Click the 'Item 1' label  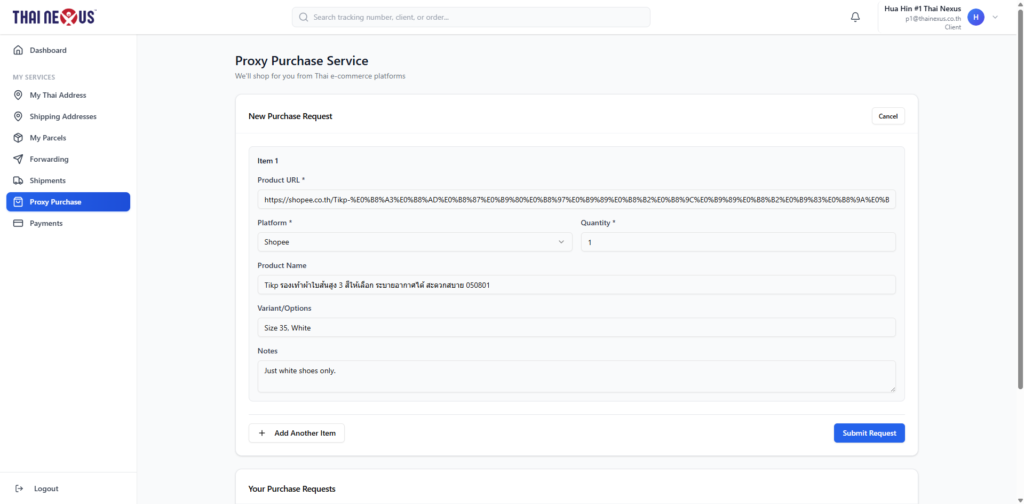(268, 161)
